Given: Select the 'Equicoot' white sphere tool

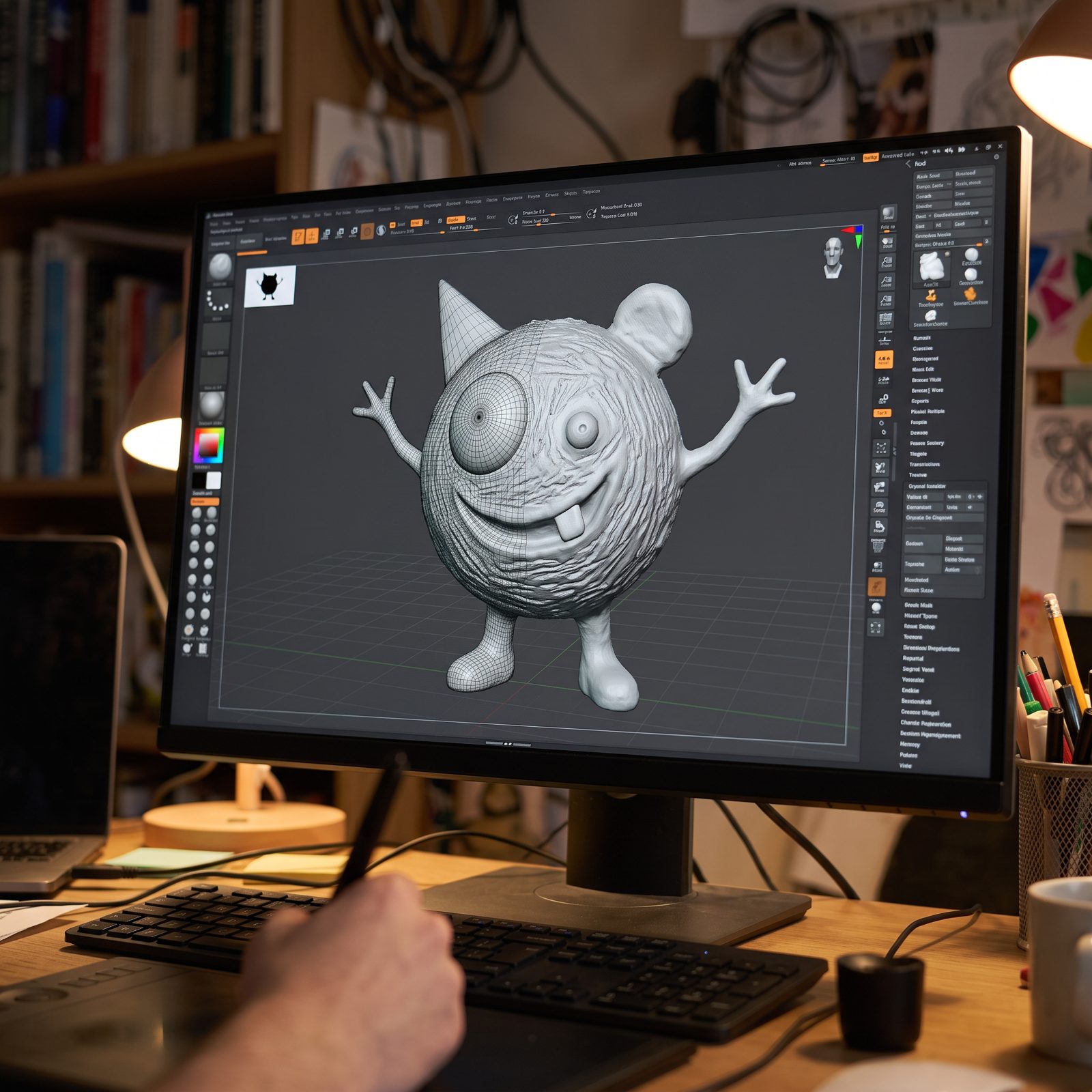Looking at the screenshot, I should 972,255.
